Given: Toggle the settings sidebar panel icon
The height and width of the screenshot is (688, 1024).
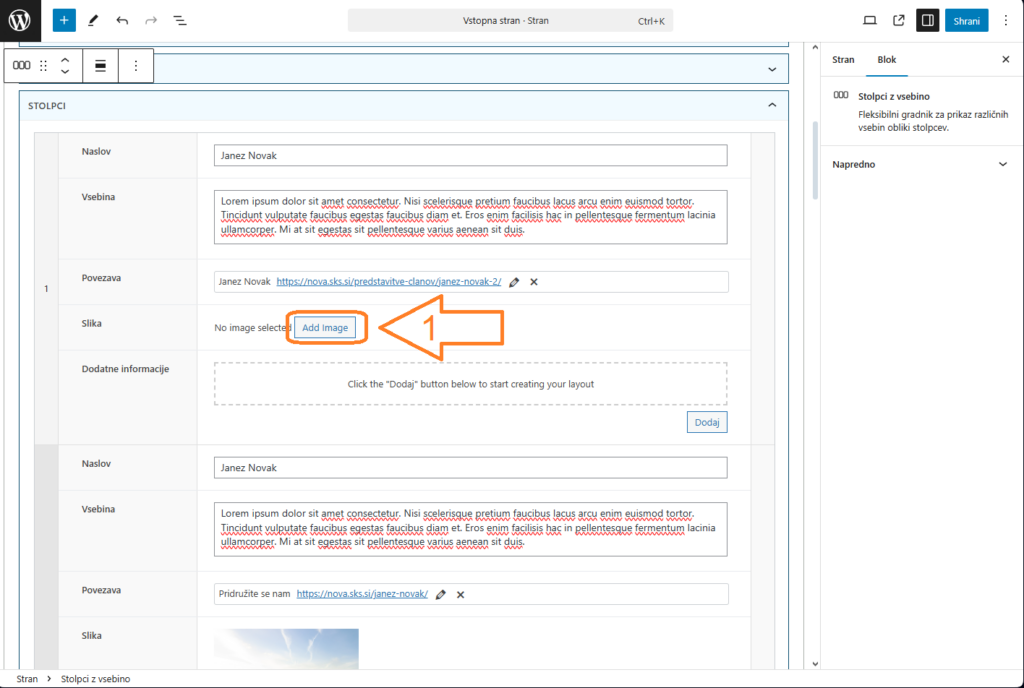Looking at the screenshot, I should coord(928,20).
